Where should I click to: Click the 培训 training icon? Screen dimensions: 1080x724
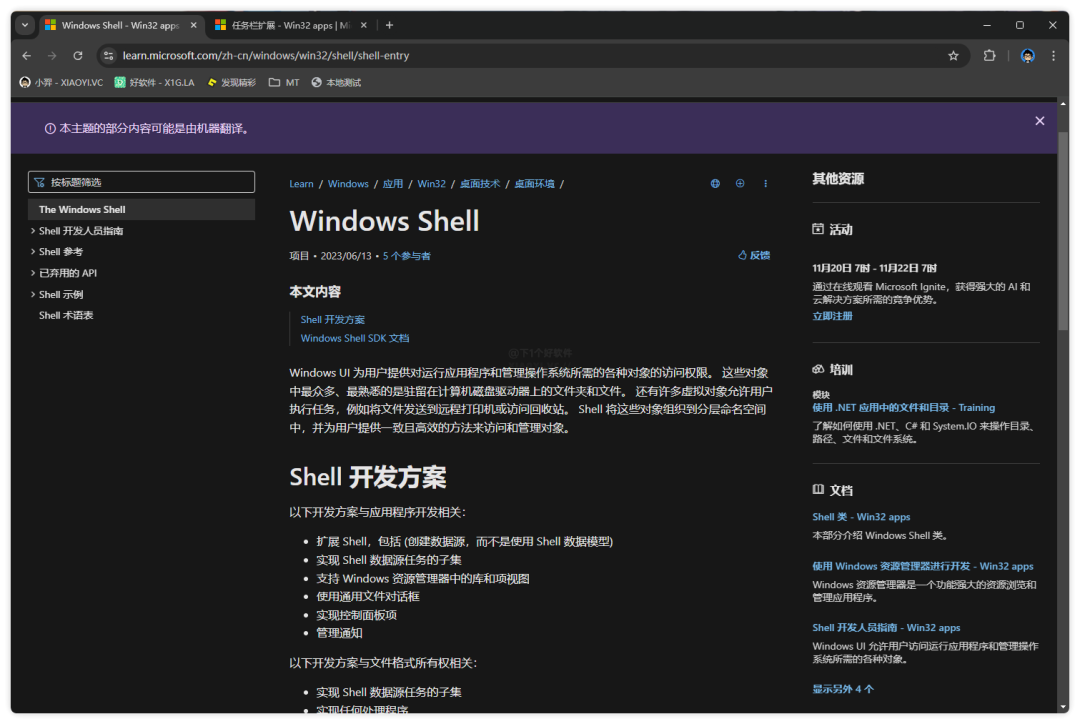pos(818,369)
